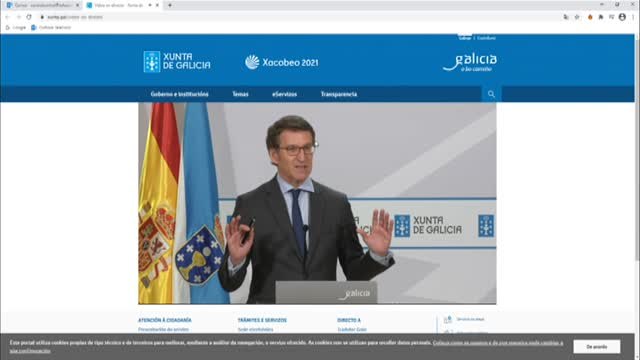Viewport: 640px width, 360px height.
Task: Reload the page with the refresh icon
Action: 29,17
